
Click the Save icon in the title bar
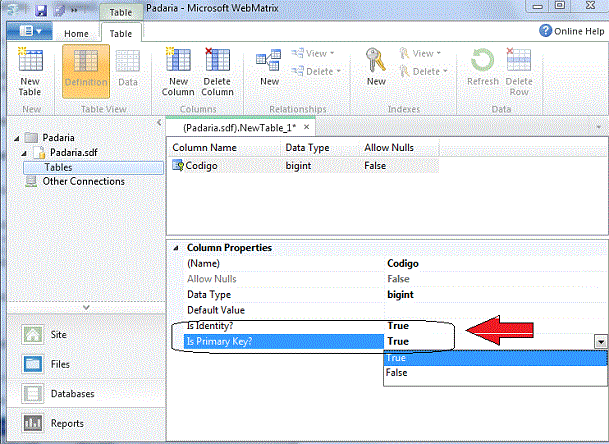[x=41, y=10]
